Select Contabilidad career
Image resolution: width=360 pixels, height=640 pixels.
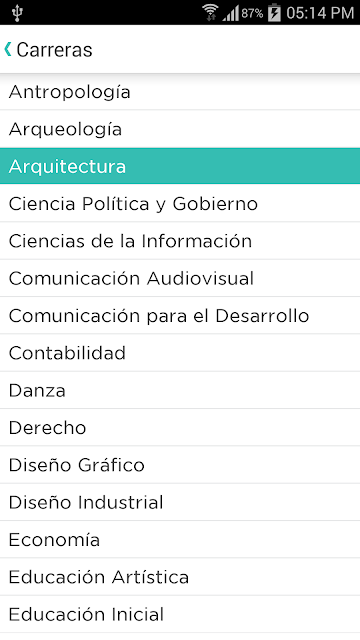180,353
